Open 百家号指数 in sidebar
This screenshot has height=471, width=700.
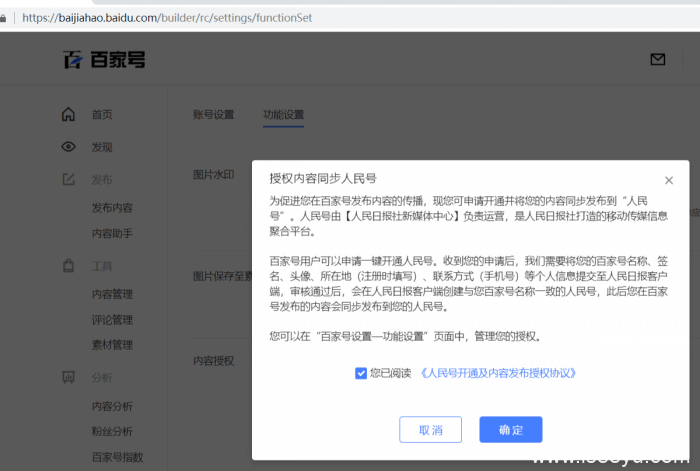tap(117, 457)
